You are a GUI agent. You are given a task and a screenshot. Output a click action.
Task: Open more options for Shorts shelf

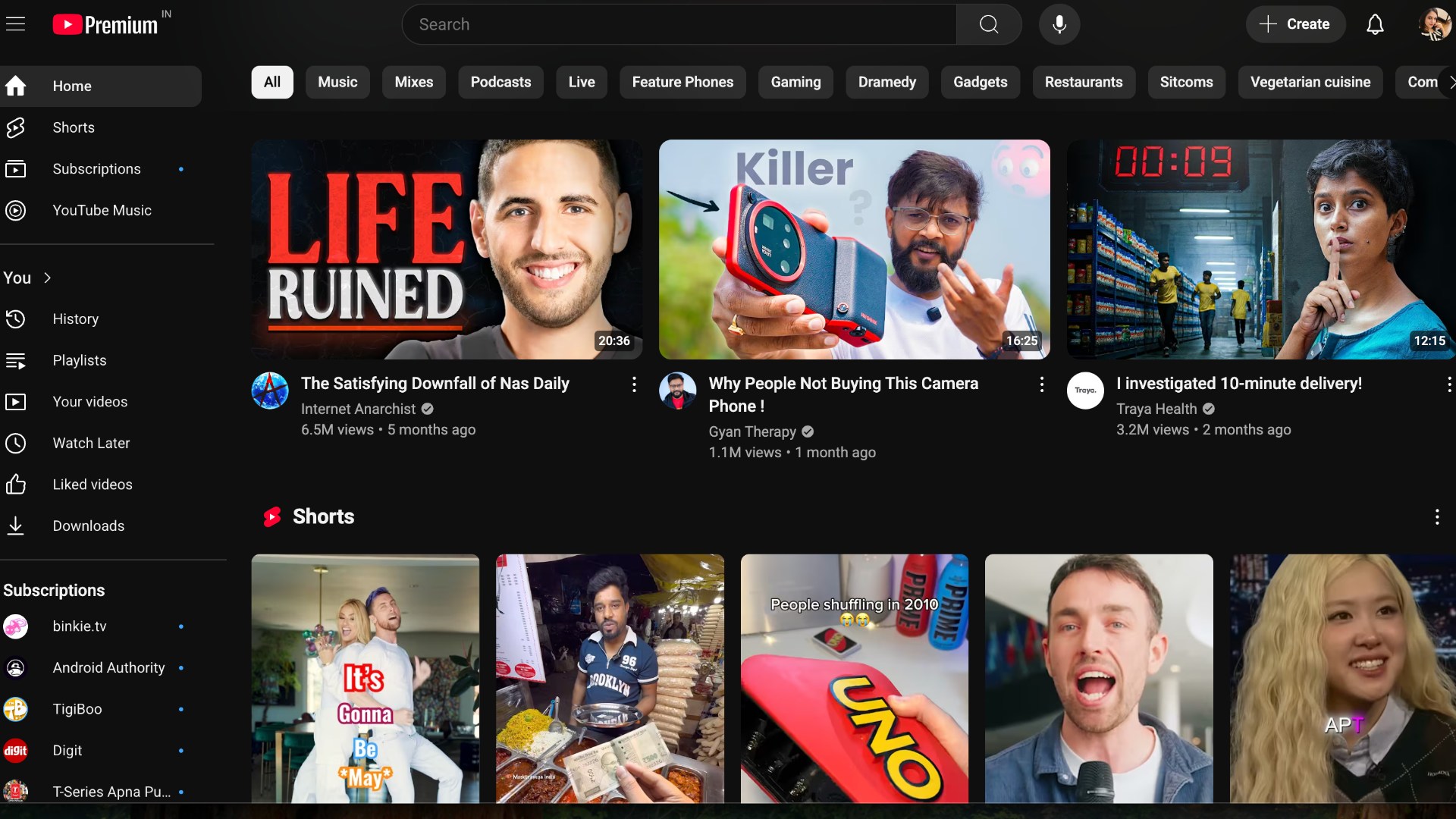coord(1436,517)
